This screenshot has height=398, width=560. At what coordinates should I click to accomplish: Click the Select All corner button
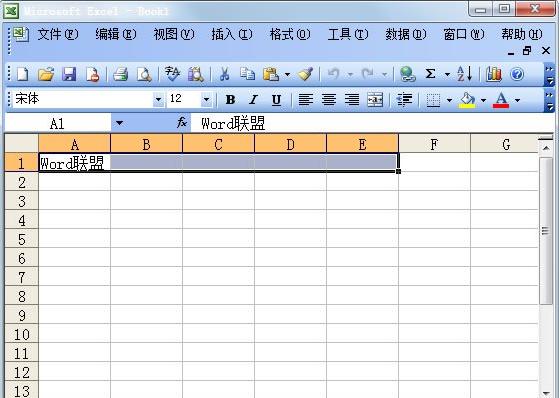pos(21,144)
